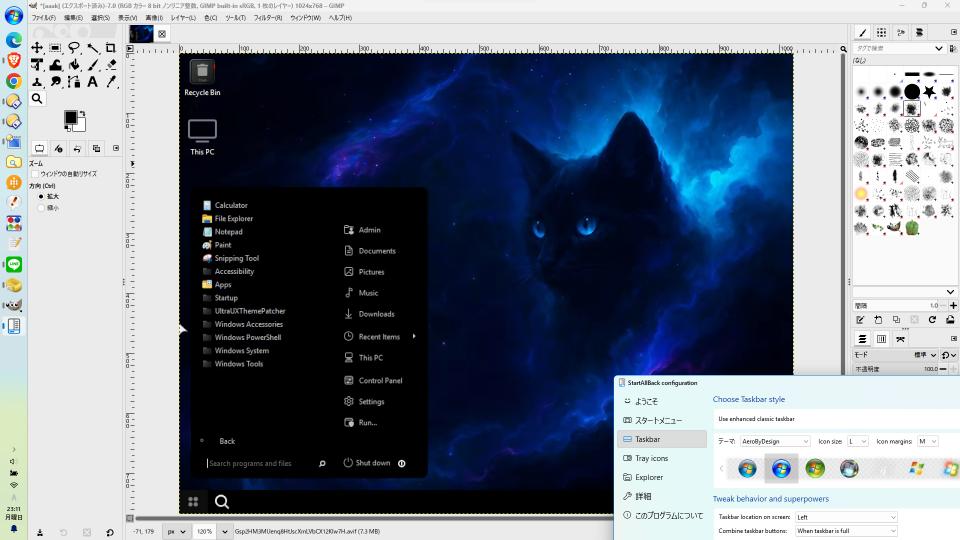Image resolution: width=960 pixels, height=540 pixels.
Task: Click the create new brush icon
Action: point(878,320)
